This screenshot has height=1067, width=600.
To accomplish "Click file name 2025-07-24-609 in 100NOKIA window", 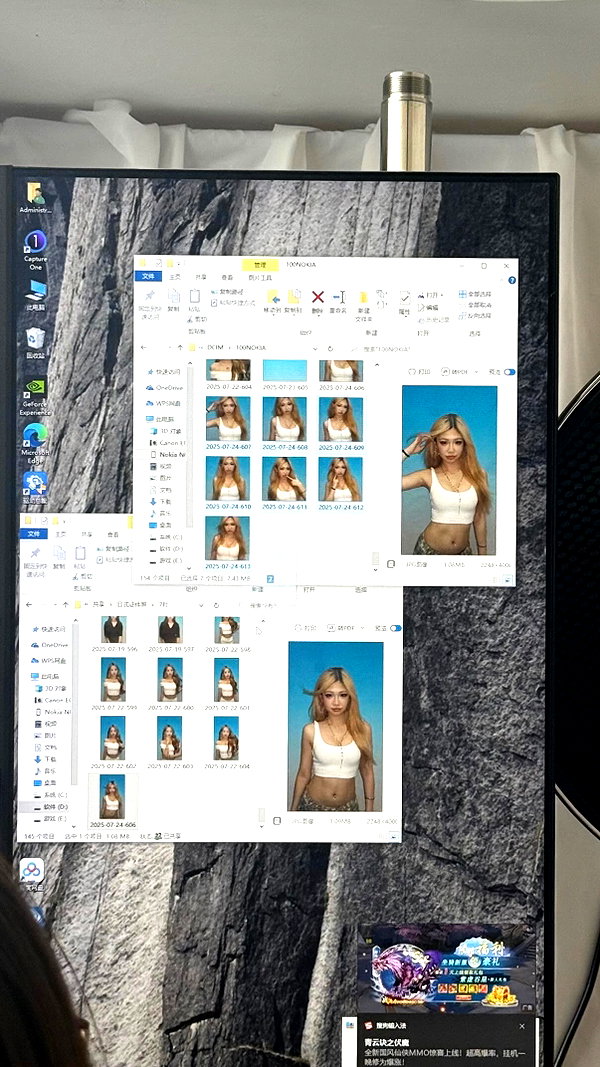I will pyautogui.click(x=341, y=447).
